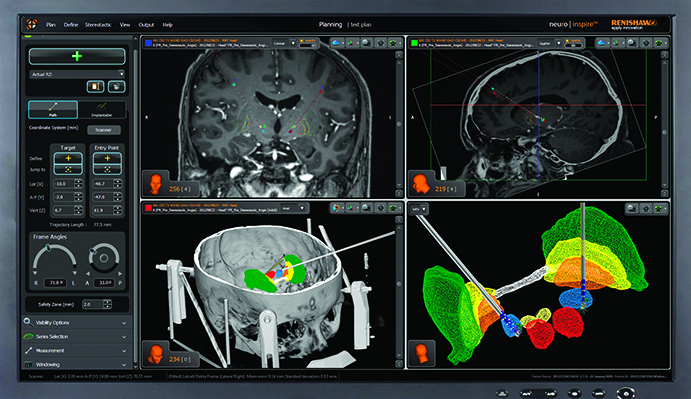691x399 pixels.
Task: Select the zoom magnifier in sagittal view toolbar
Action: point(632,43)
